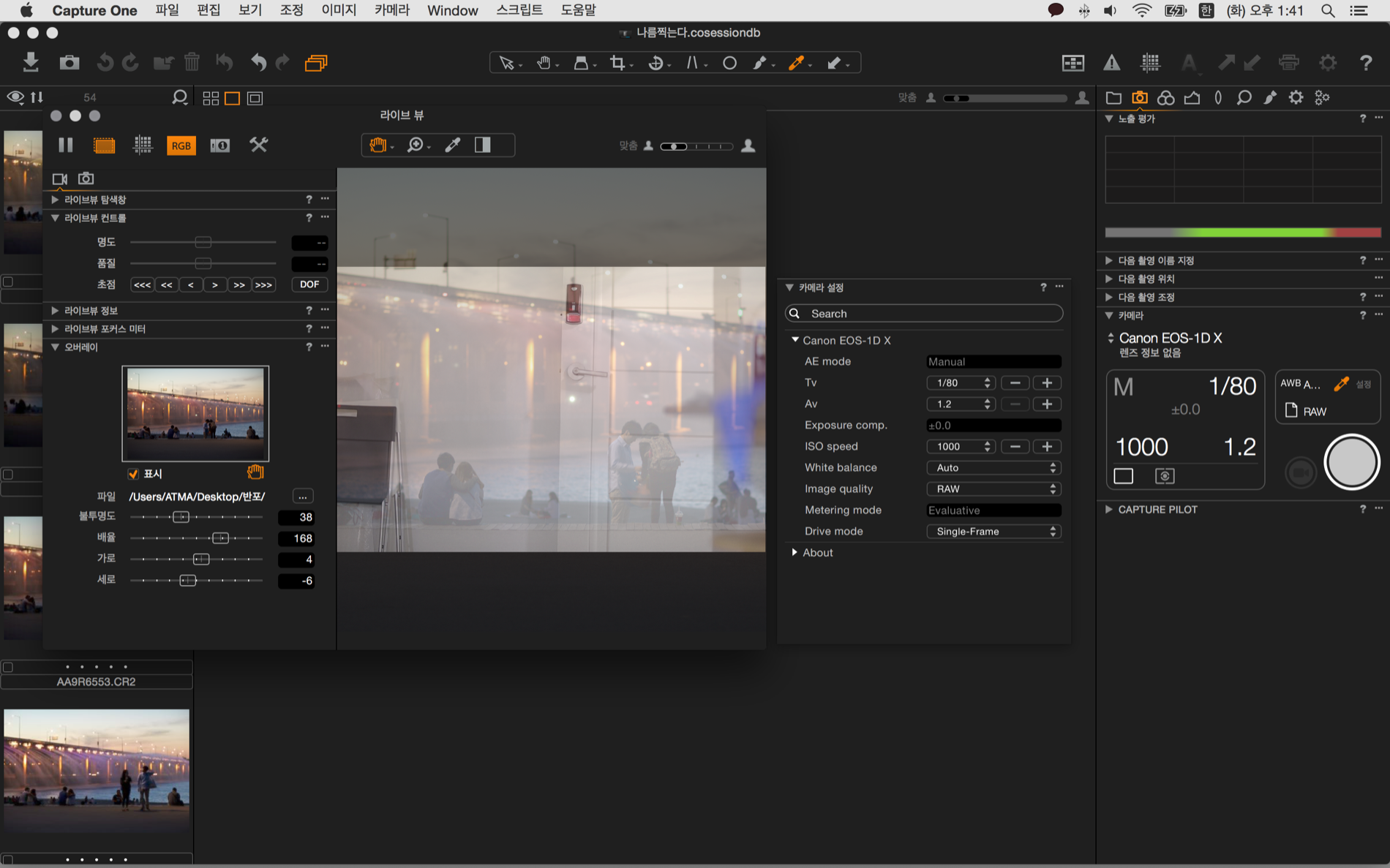Screen dimensions: 1390x868
Task: Toggle the viewer eye icon
Action: pos(15,97)
